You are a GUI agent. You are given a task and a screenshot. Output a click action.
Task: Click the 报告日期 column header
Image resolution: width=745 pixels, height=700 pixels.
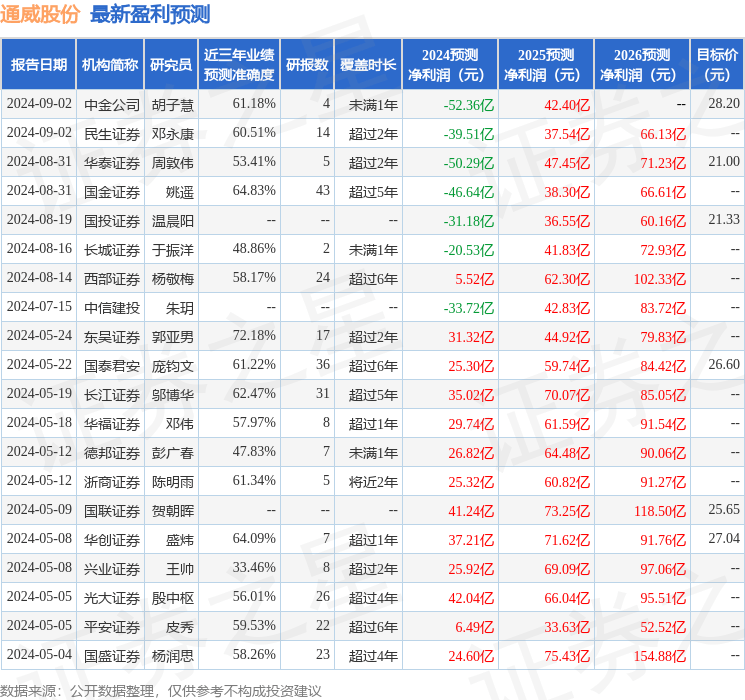coord(38,65)
